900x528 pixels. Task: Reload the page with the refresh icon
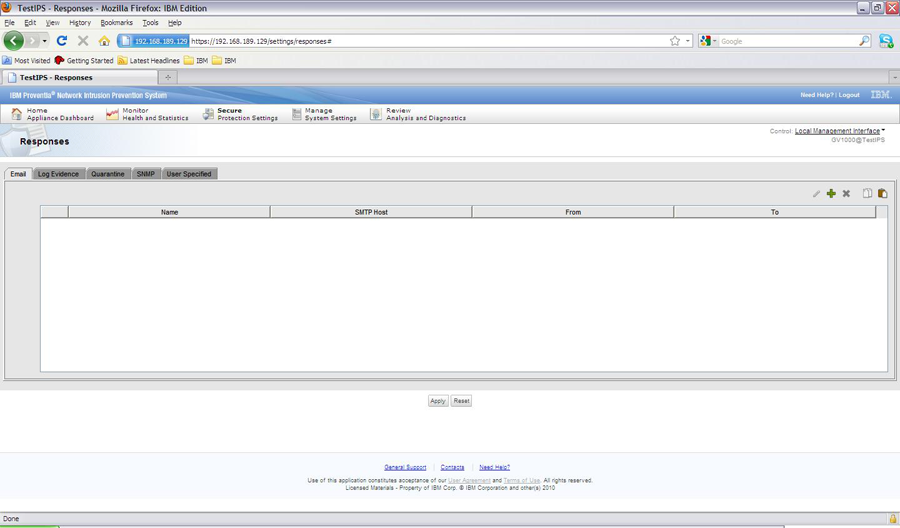62,41
